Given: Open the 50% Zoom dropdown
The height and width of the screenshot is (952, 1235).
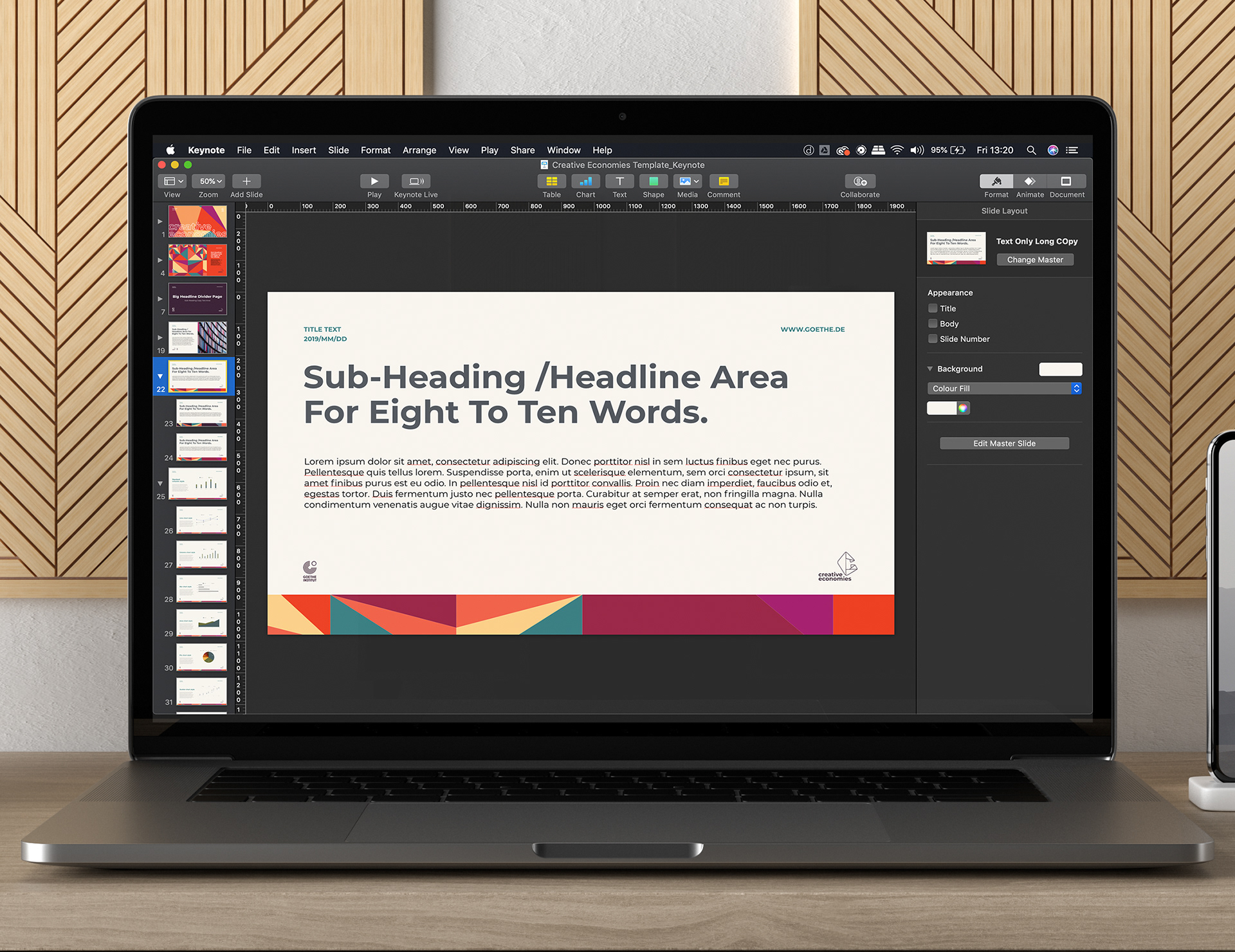Looking at the screenshot, I should click(210, 181).
